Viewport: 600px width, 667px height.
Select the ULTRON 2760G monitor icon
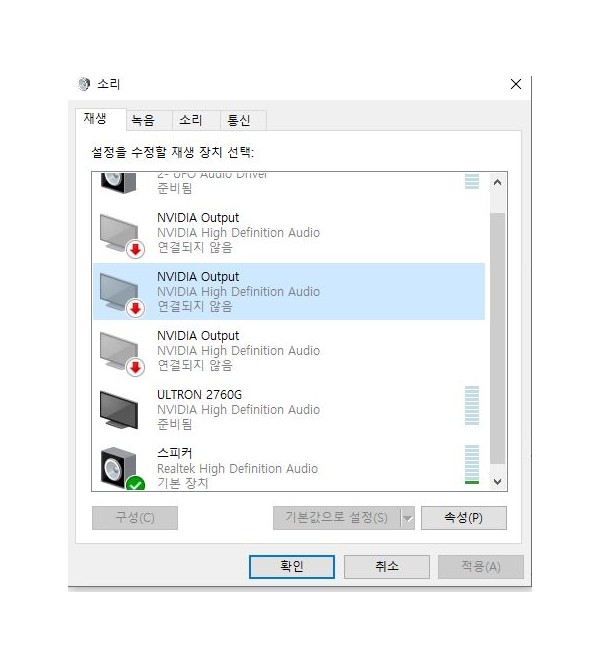pos(119,410)
